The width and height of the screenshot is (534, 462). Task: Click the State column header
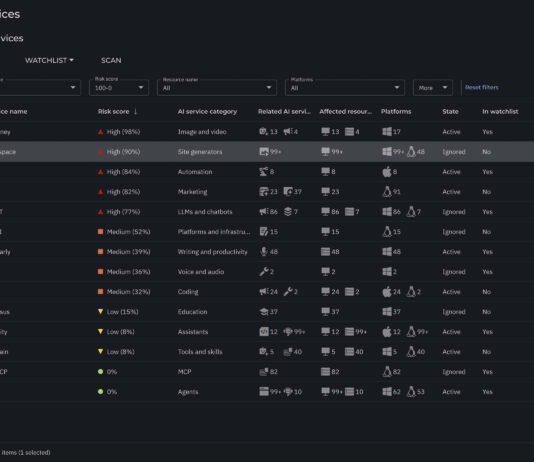(x=450, y=112)
